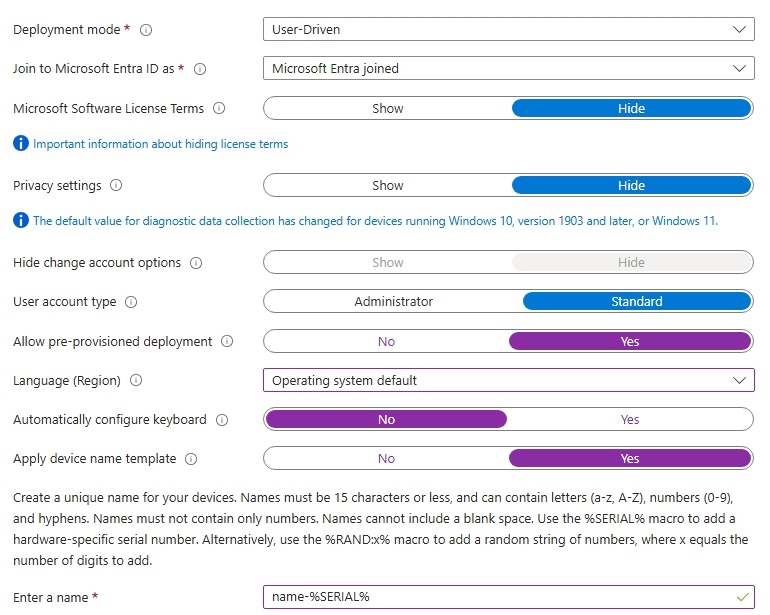Screen dimensions: 770x615
Task: Open the Language (Region) dropdown
Action: [508, 381]
